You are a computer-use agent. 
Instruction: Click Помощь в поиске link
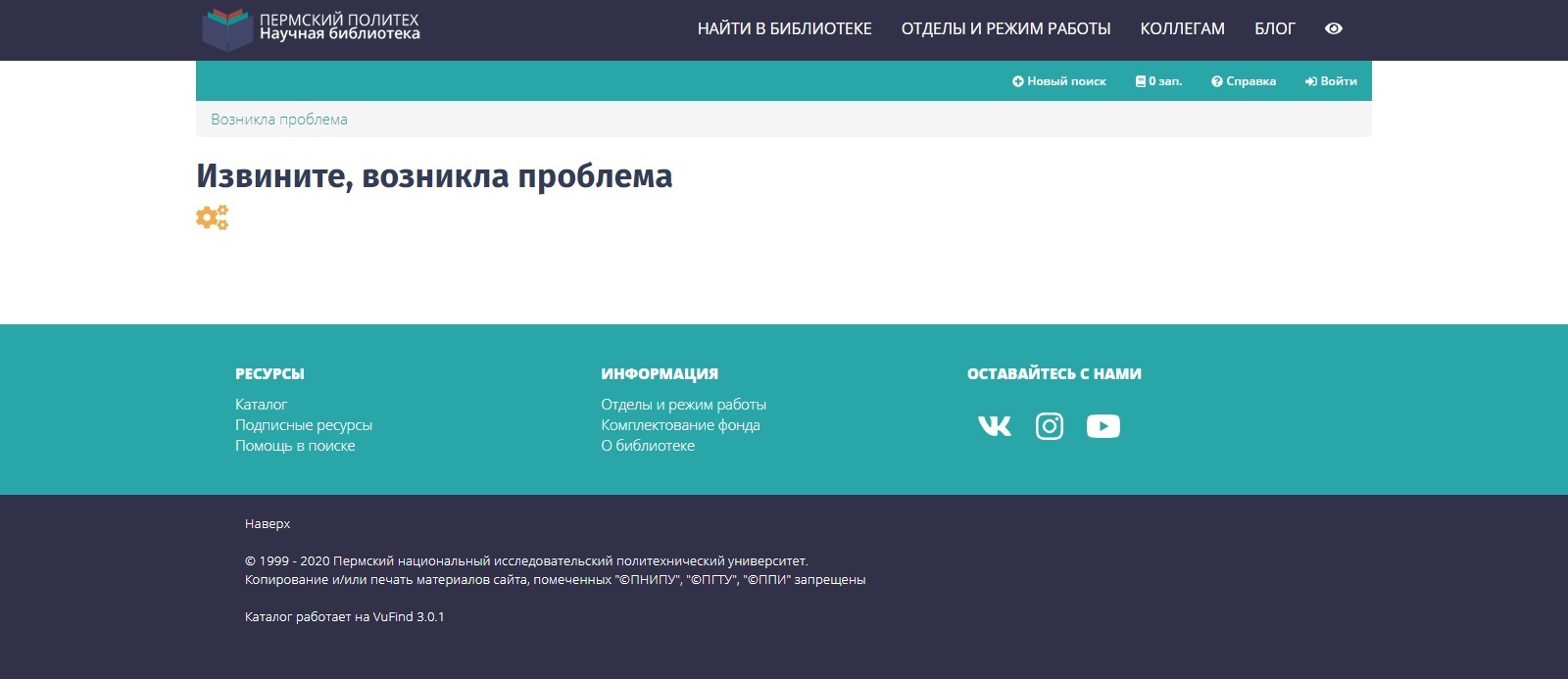[x=295, y=446]
